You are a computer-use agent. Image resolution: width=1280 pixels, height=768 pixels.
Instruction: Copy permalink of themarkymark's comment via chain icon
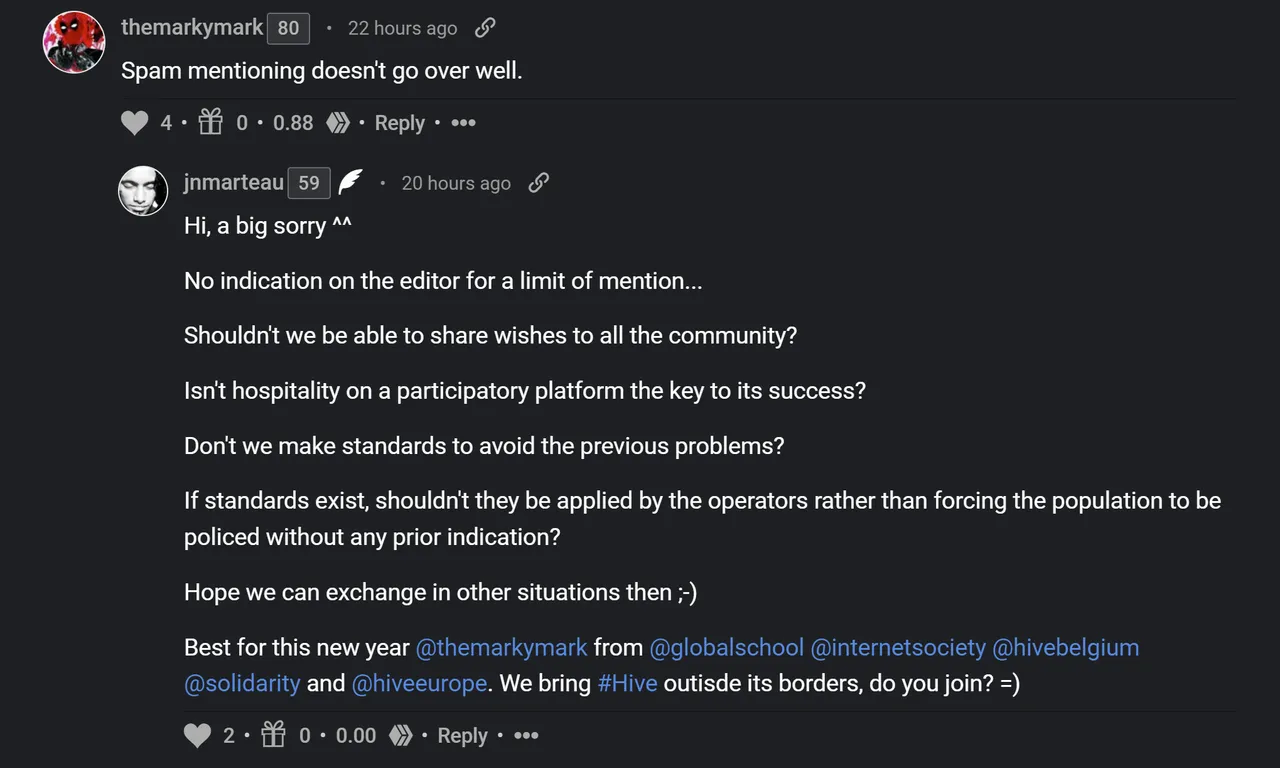pyautogui.click(x=485, y=28)
